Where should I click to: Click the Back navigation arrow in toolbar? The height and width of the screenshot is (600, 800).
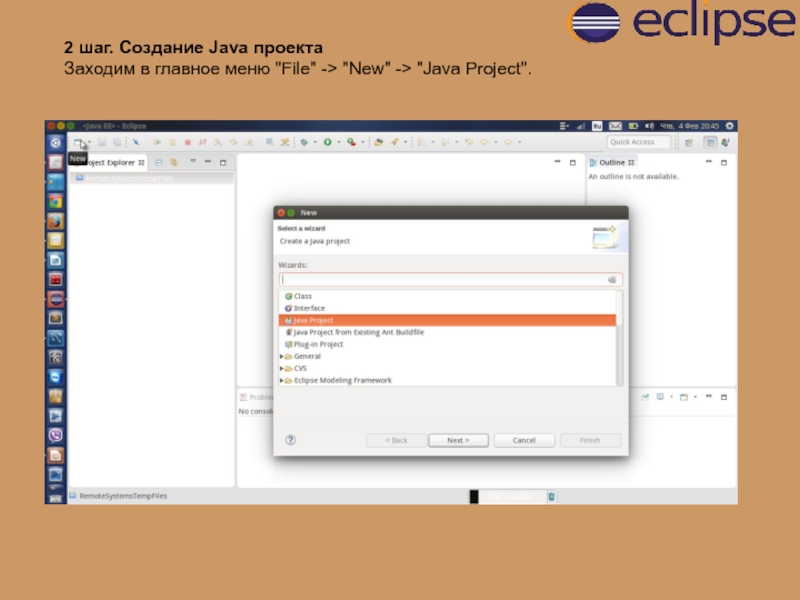coord(484,142)
